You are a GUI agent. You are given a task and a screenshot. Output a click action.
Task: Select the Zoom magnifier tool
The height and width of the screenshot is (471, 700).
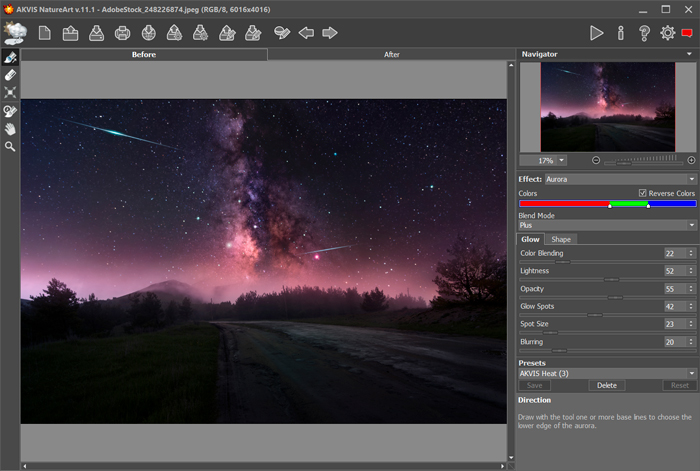point(10,146)
